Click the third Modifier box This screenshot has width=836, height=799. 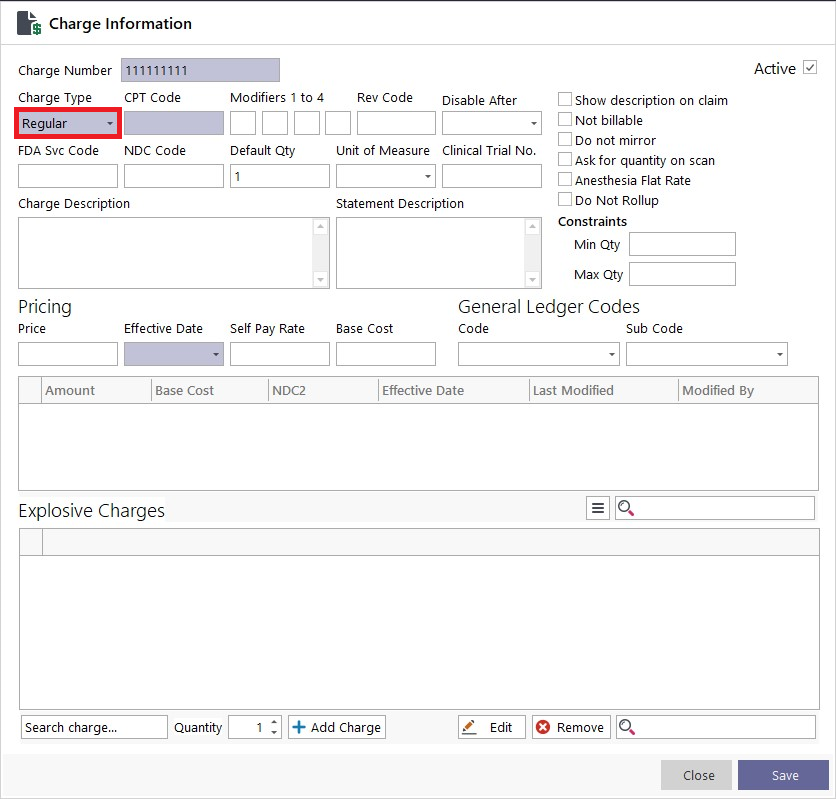tap(307, 123)
